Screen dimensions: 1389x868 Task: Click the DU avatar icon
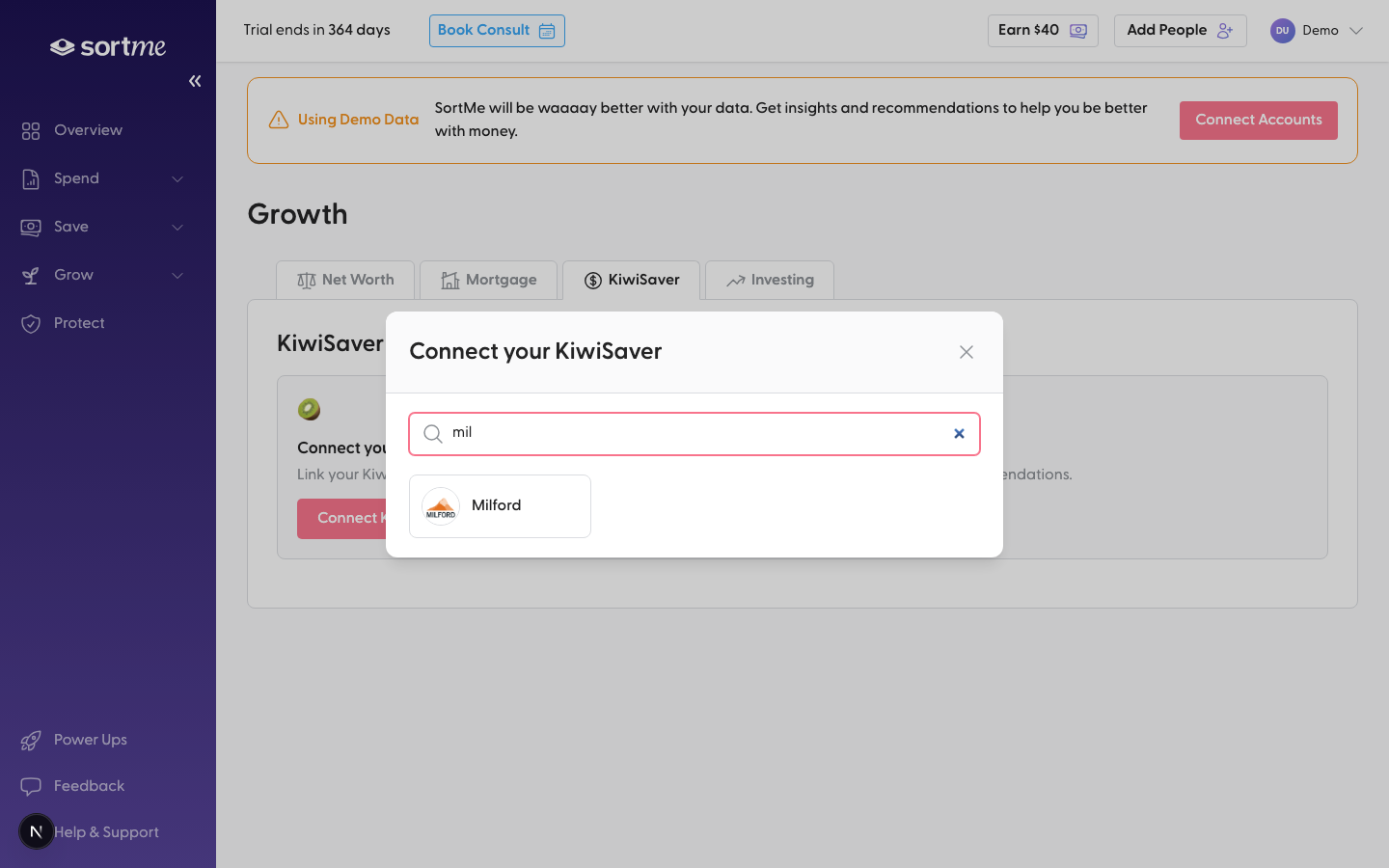pyautogui.click(x=1282, y=31)
